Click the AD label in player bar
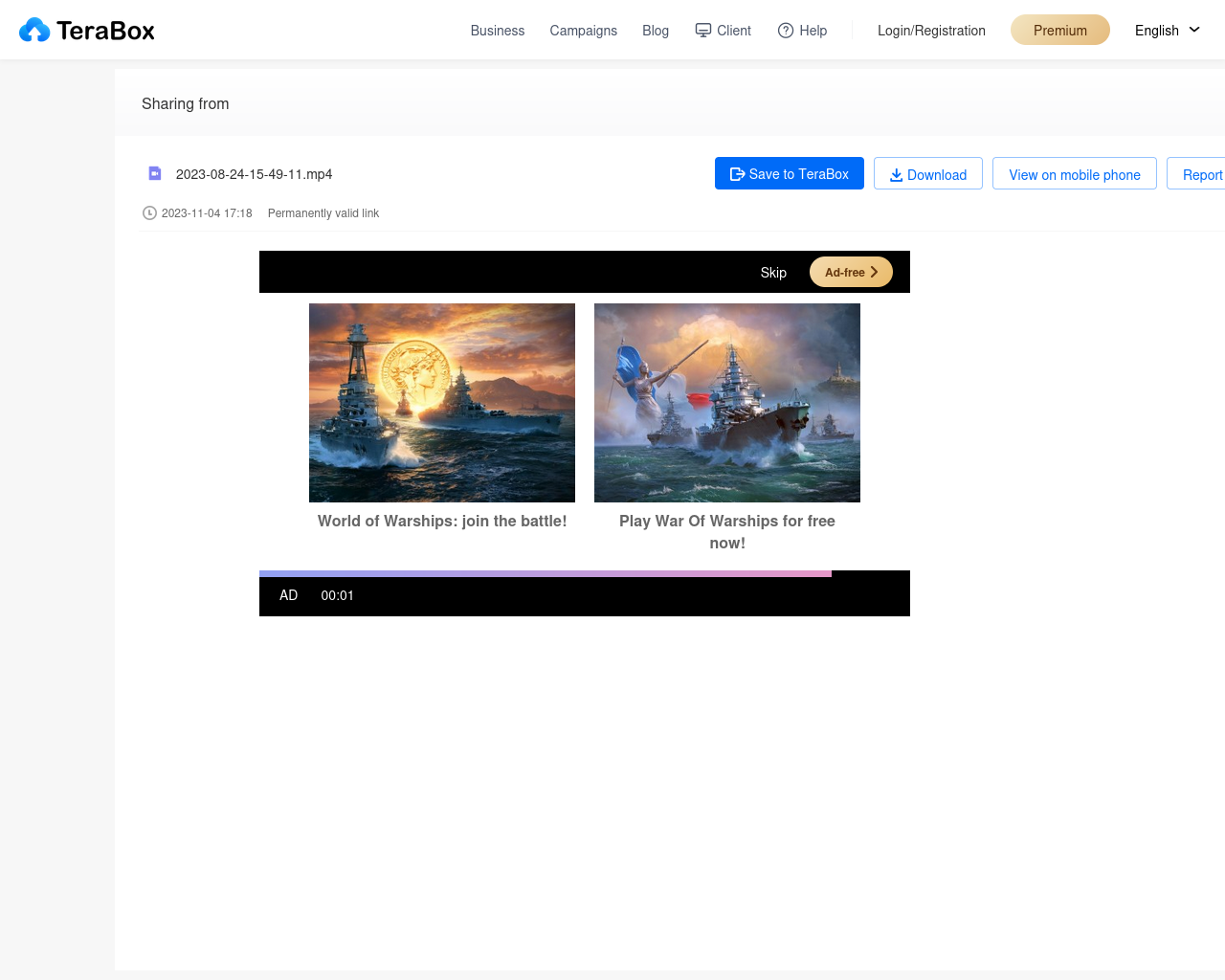This screenshot has height=980, width=1225. coord(288,595)
